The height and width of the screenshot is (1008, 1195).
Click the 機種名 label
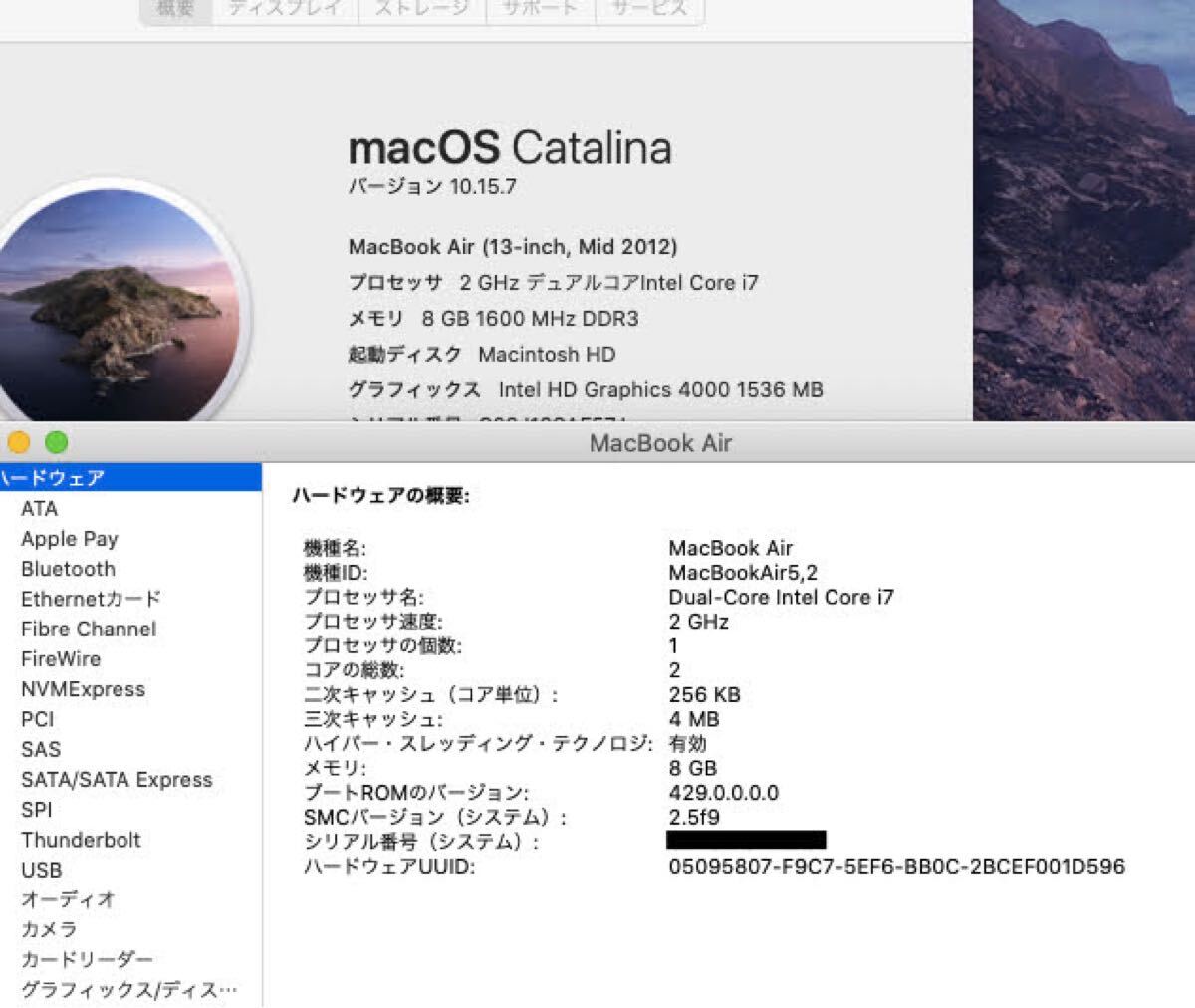[335, 548]
